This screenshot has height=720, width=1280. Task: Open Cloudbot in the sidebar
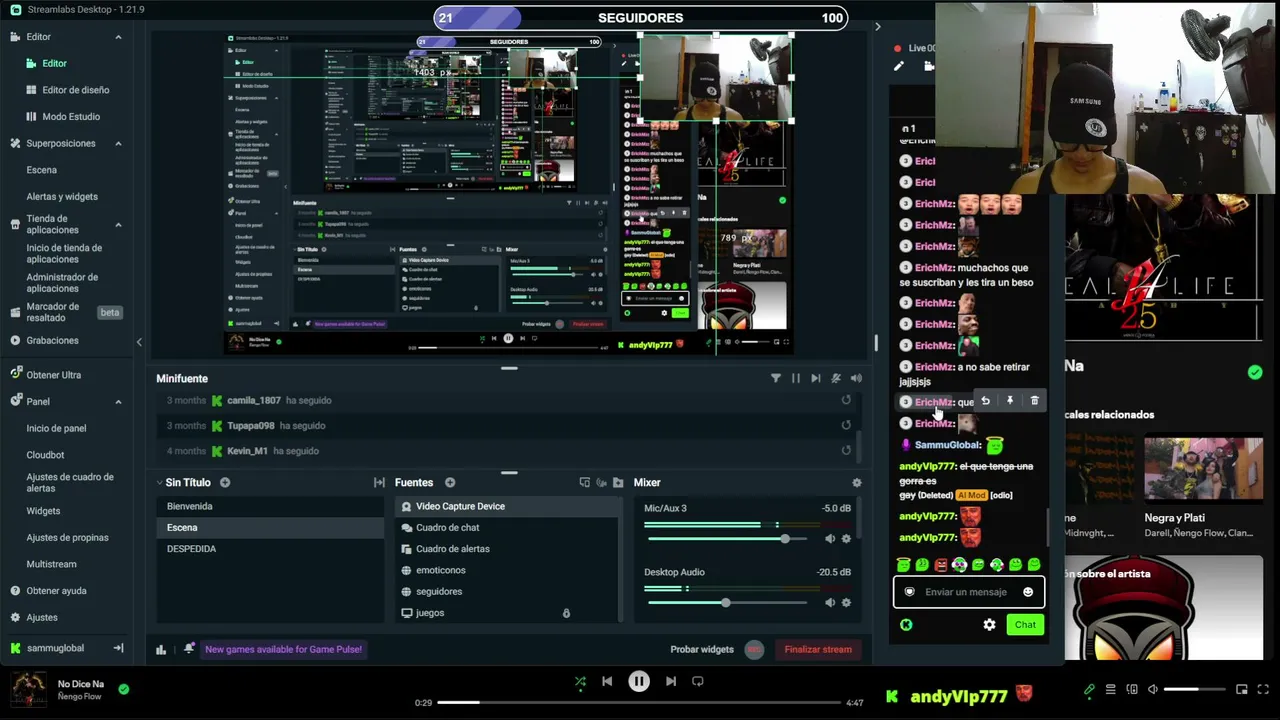45,455
